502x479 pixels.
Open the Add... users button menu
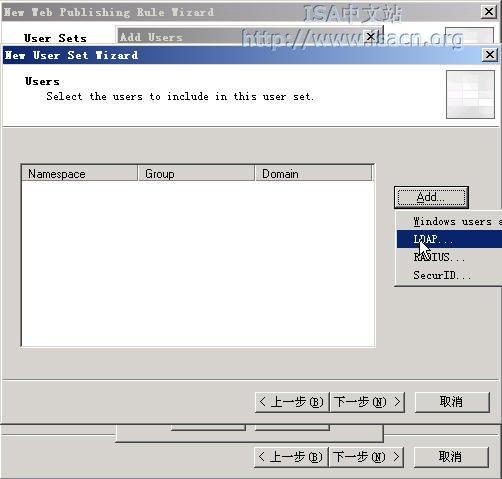click(431, 197)
